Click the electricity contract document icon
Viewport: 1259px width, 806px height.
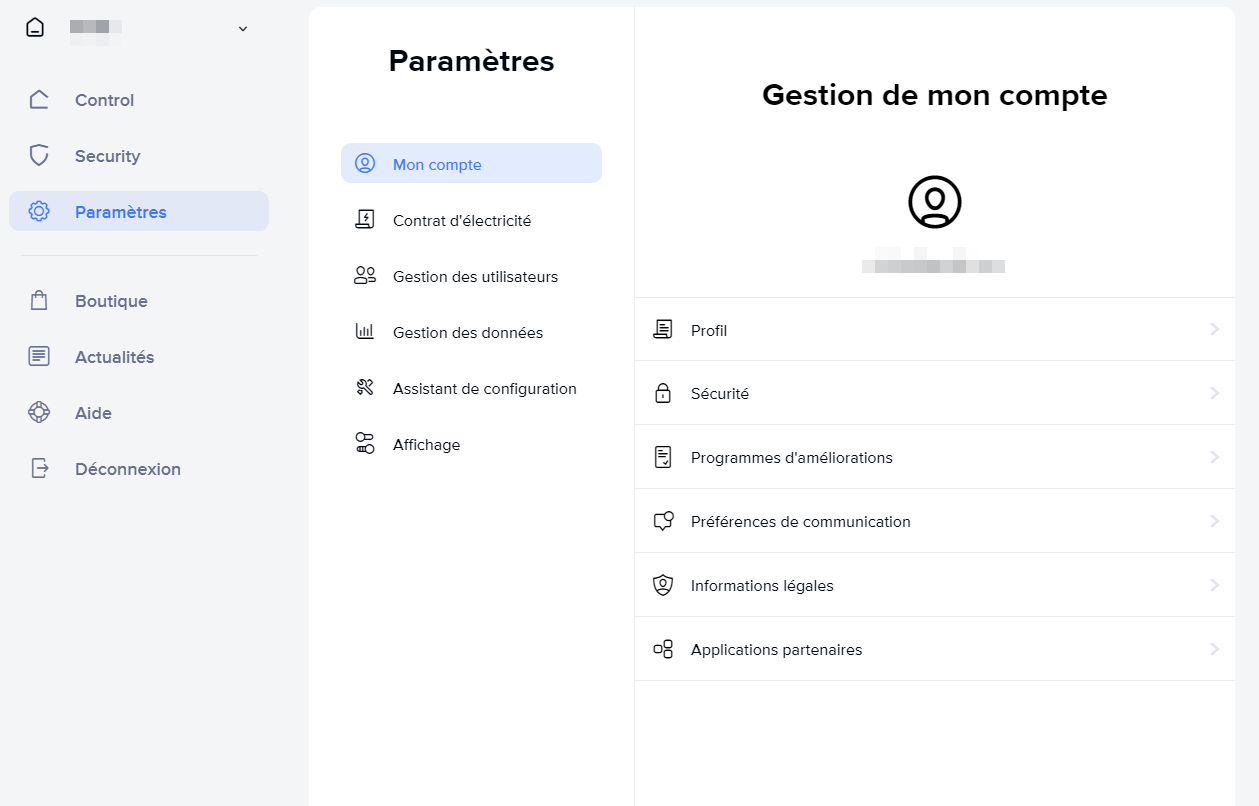pos(365,221)
